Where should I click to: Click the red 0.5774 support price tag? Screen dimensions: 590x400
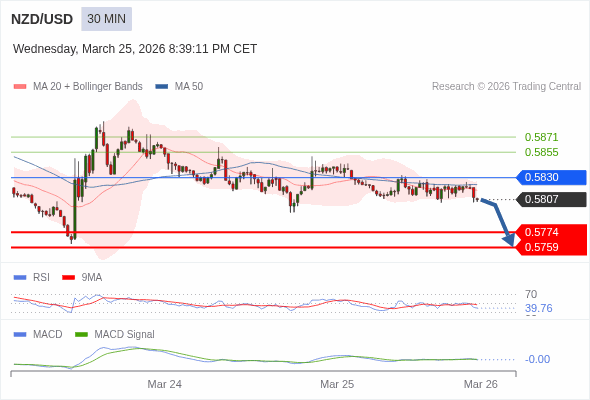click(x=550, y=232)
